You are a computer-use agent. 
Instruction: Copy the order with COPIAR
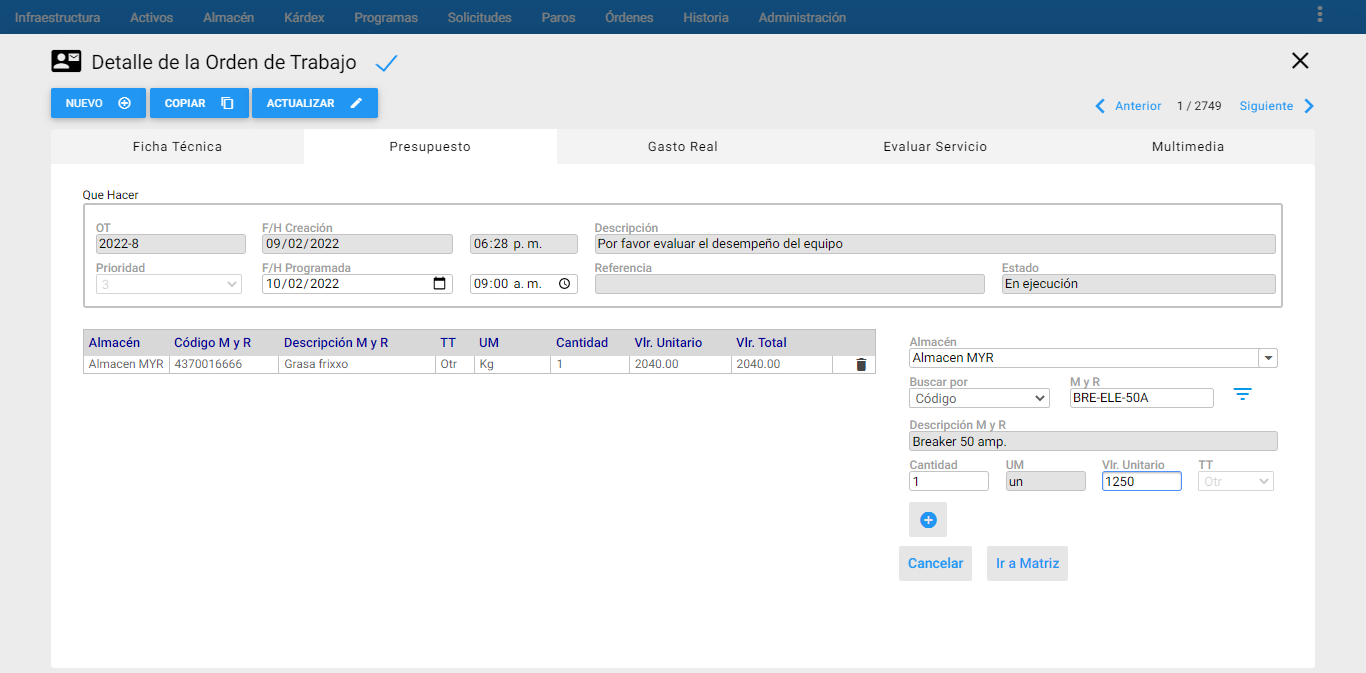[x=199, y=103]
